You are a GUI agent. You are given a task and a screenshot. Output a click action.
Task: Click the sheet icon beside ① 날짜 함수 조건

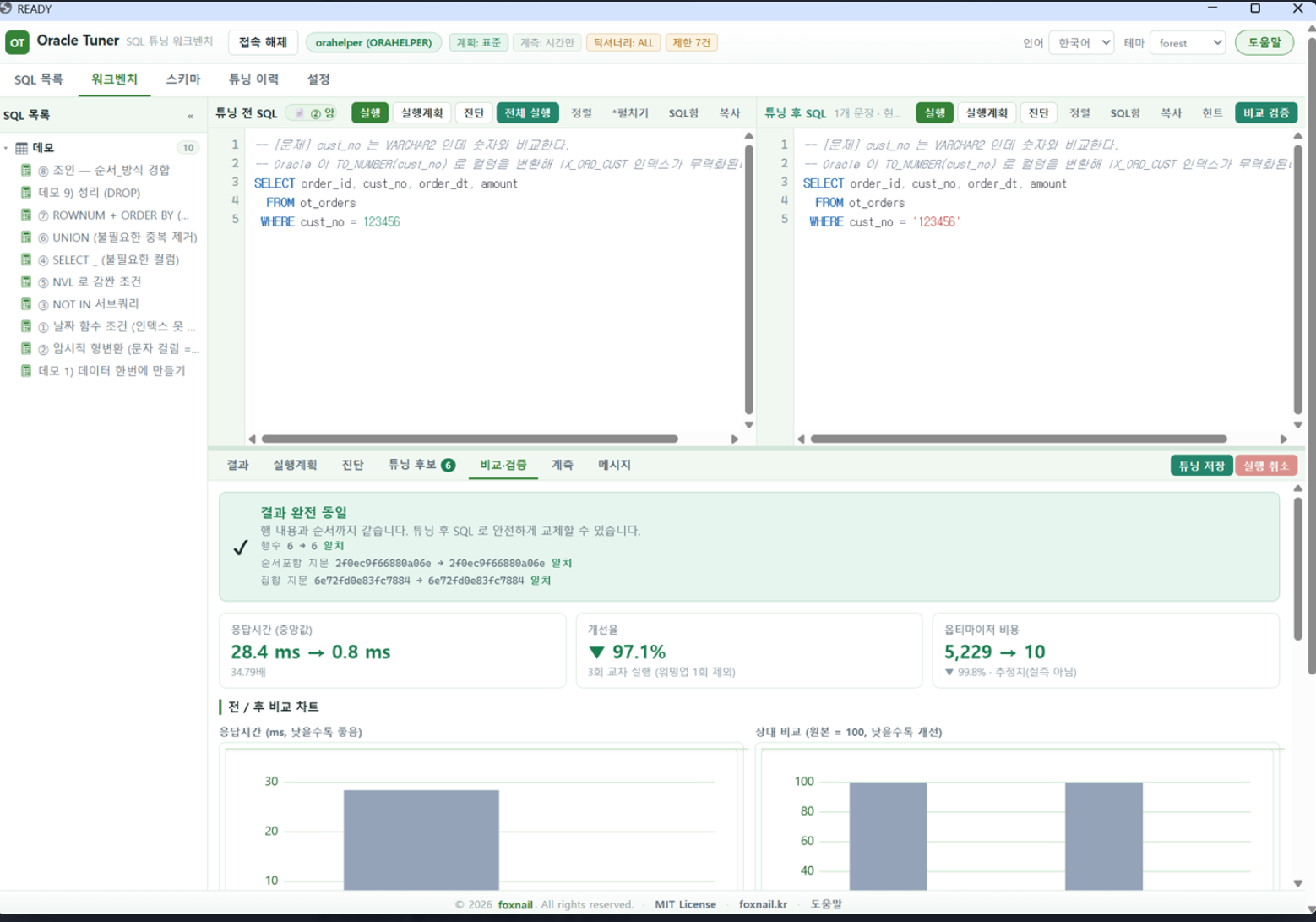tap(26, 326)
